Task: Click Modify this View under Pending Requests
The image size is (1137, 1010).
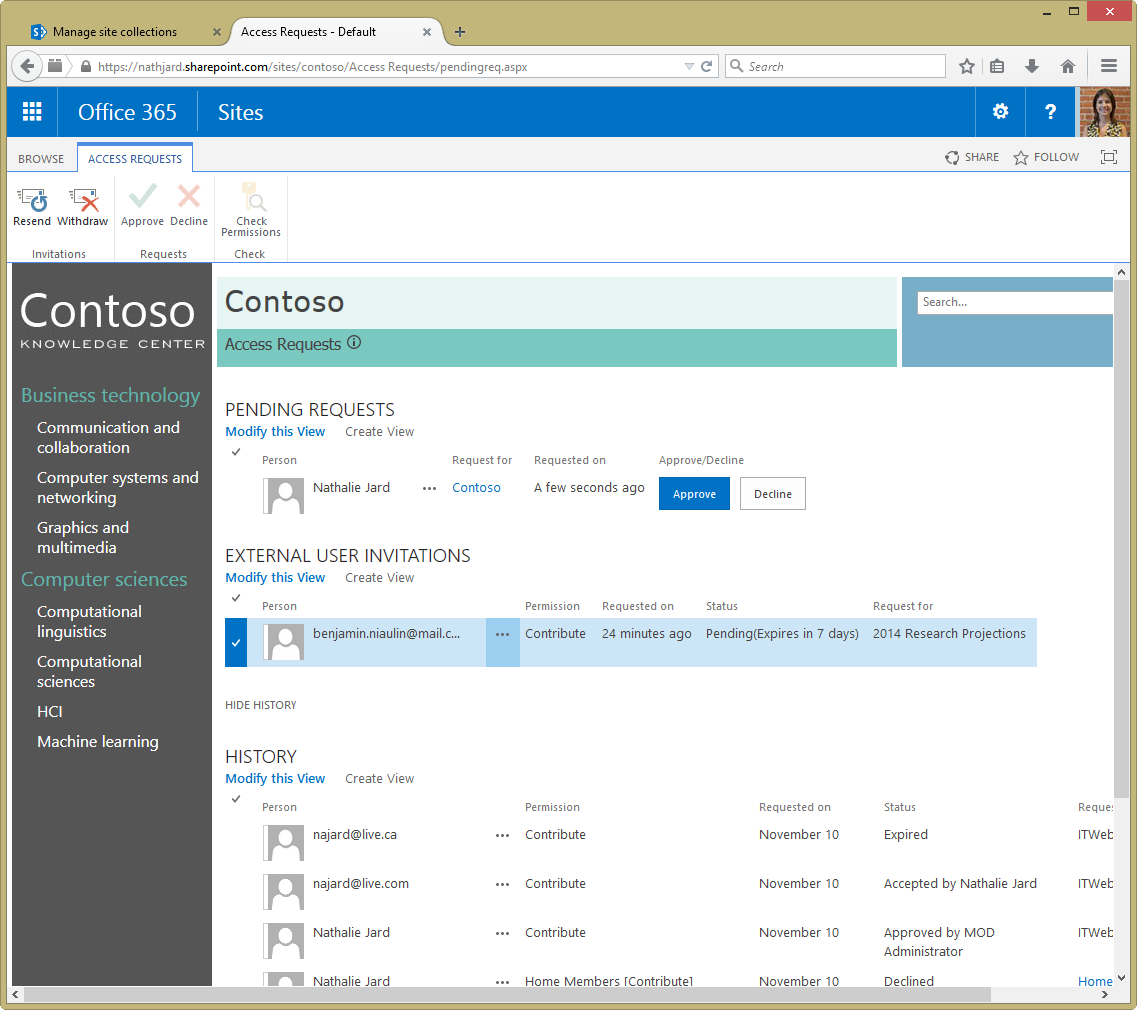Action: 275,431
